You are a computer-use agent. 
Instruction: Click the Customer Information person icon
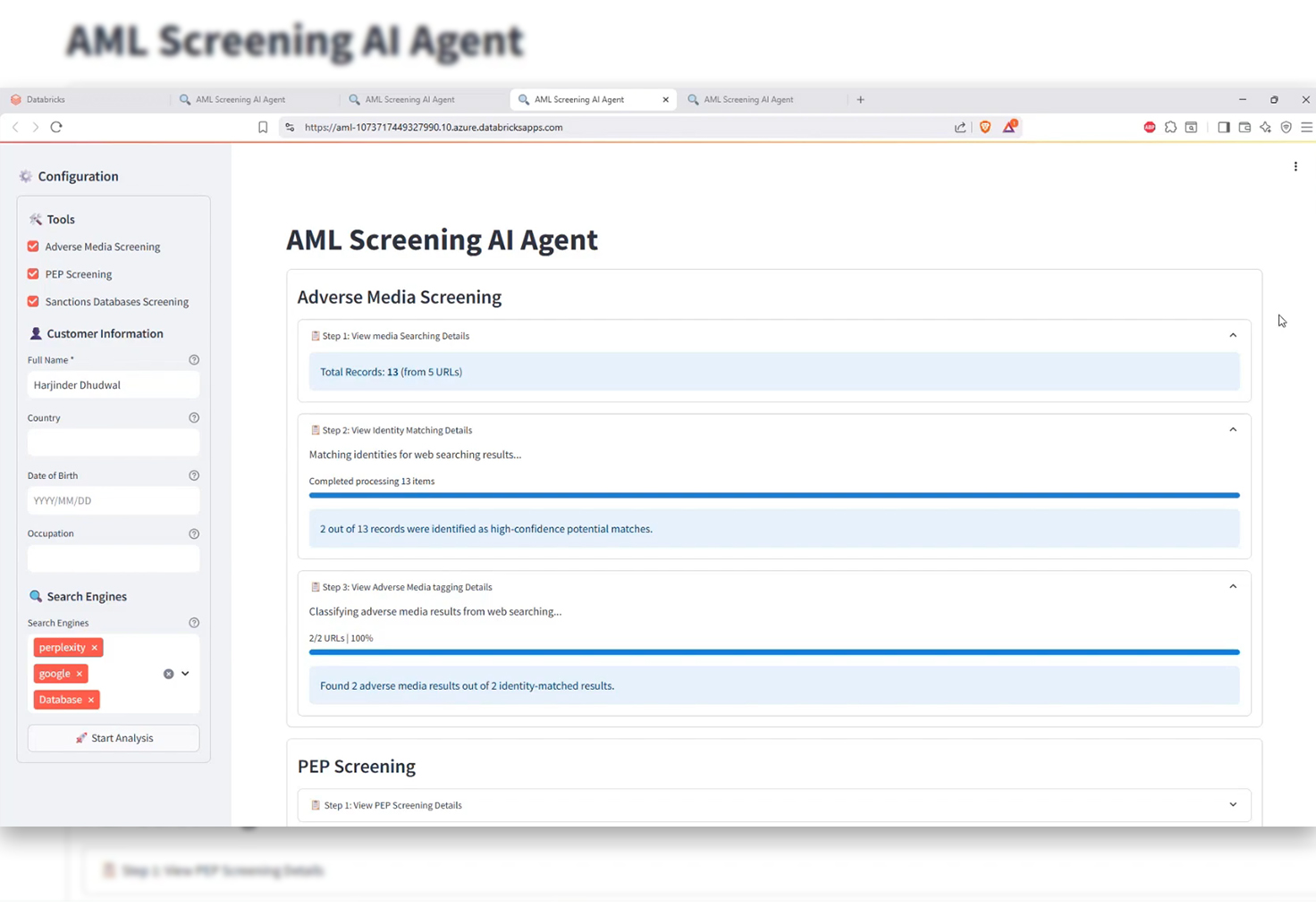point(36,333)
